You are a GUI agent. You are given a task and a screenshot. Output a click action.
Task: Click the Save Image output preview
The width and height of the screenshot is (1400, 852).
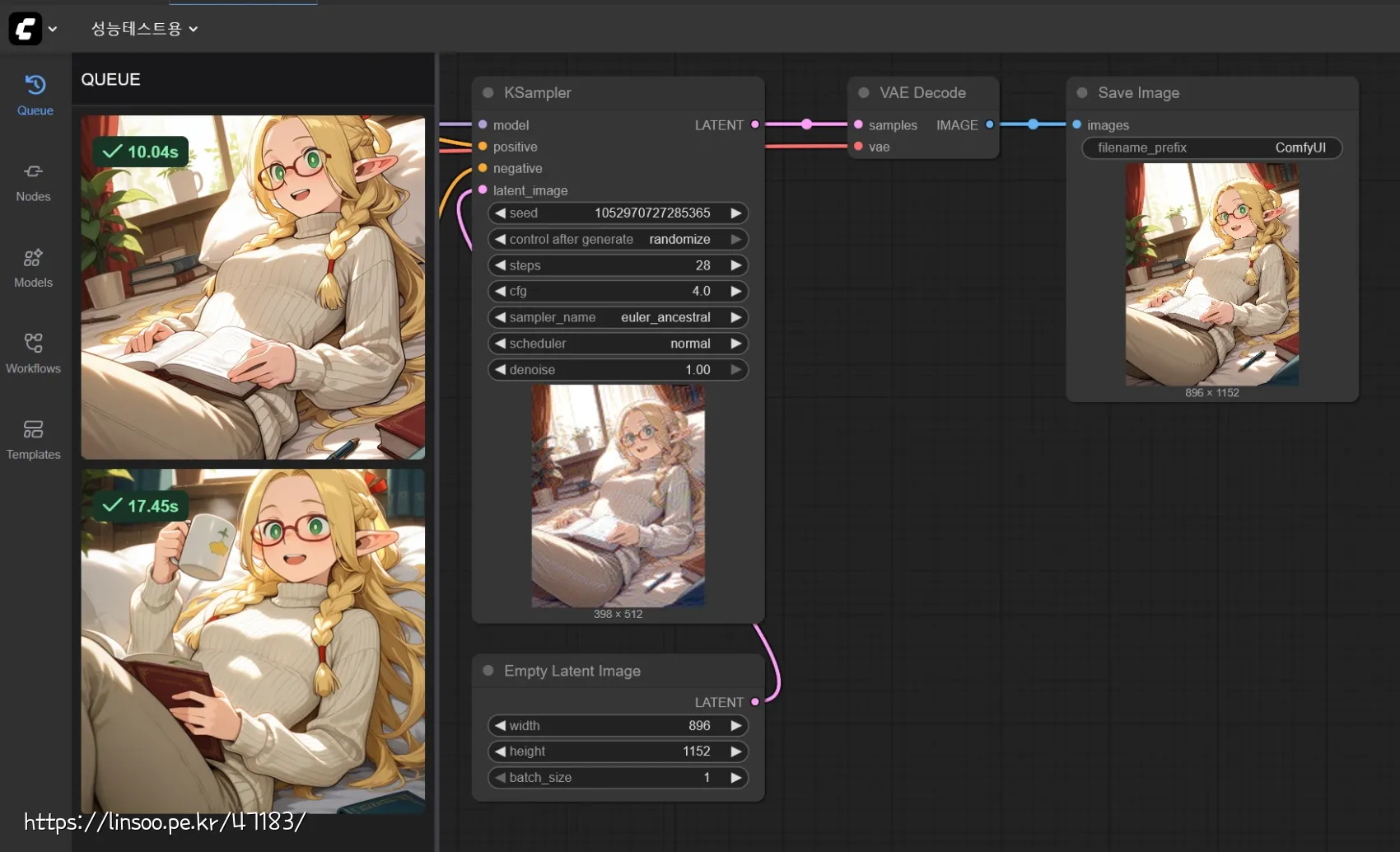(1211, 274)
